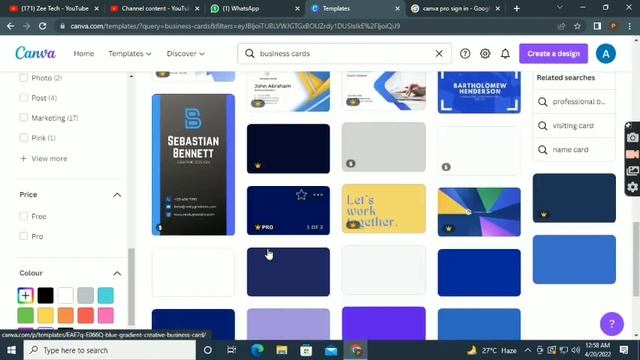Search related 'name card' suggestion
The height and width of the screenshot is (360, 640).
click(x=574, y=150)
